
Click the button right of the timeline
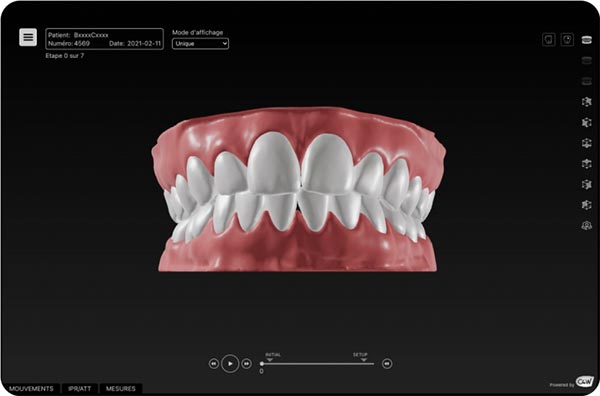pos(387,363)
